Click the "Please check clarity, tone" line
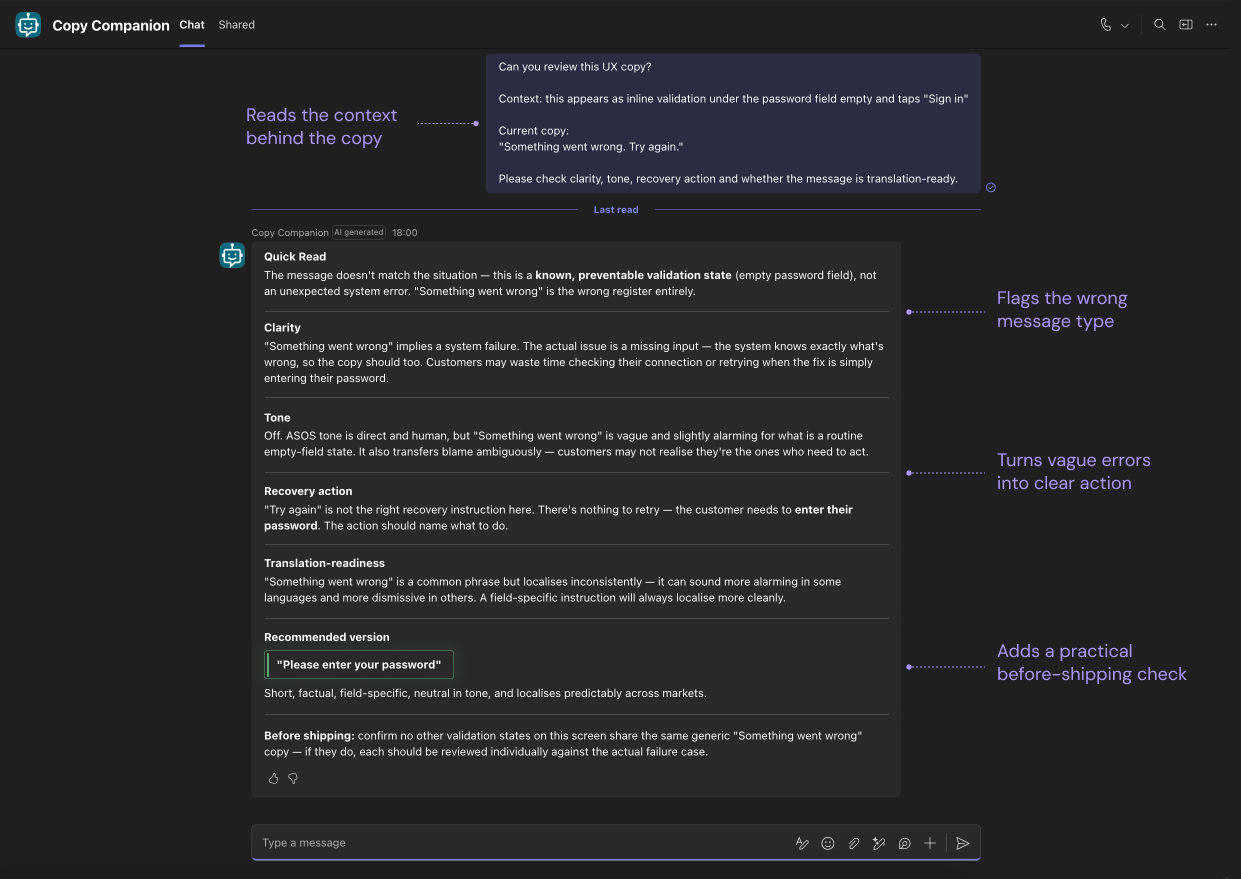This screenshot has width=1241, height=879. point(728,179)
